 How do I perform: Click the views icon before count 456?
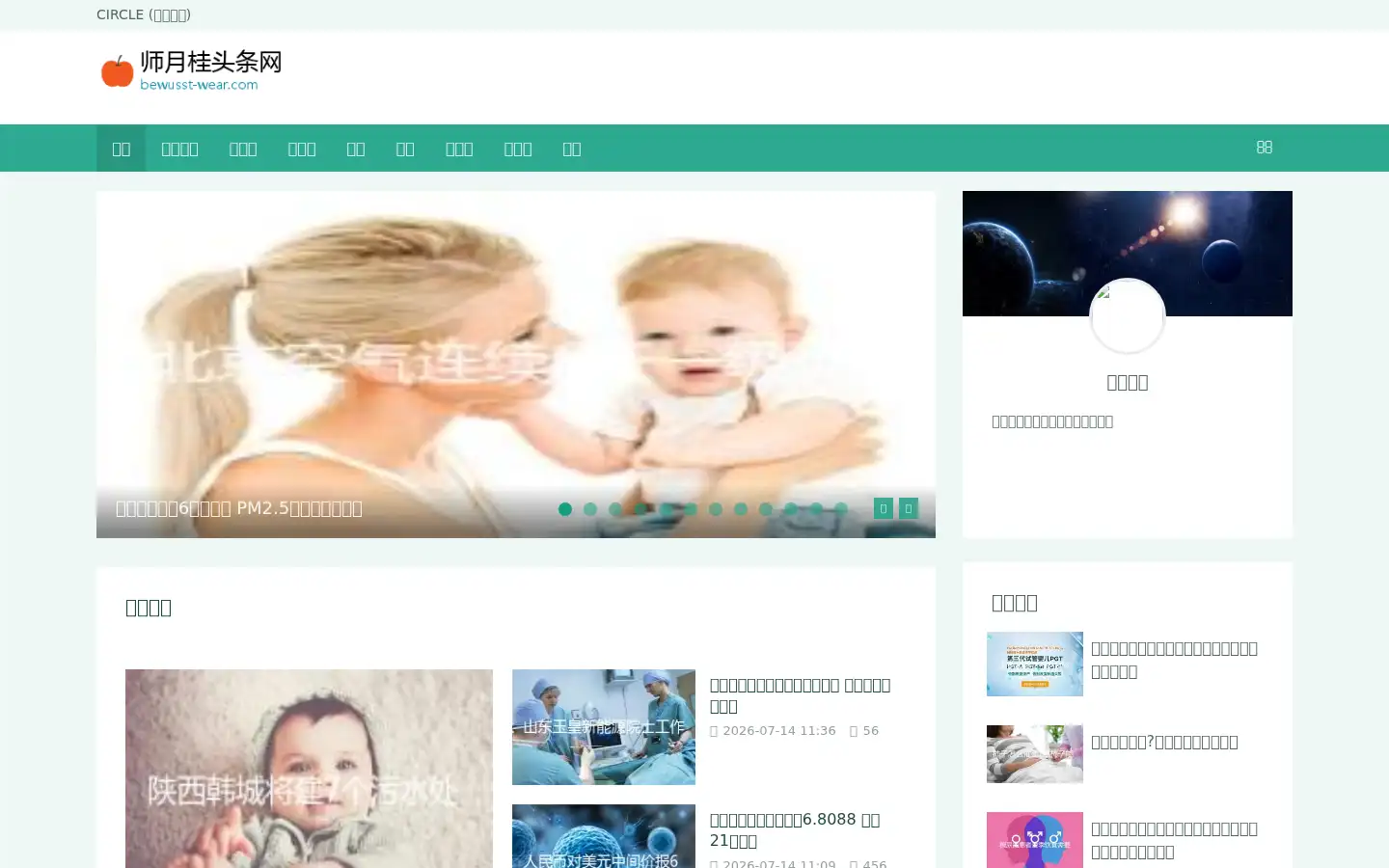point(854,863)
